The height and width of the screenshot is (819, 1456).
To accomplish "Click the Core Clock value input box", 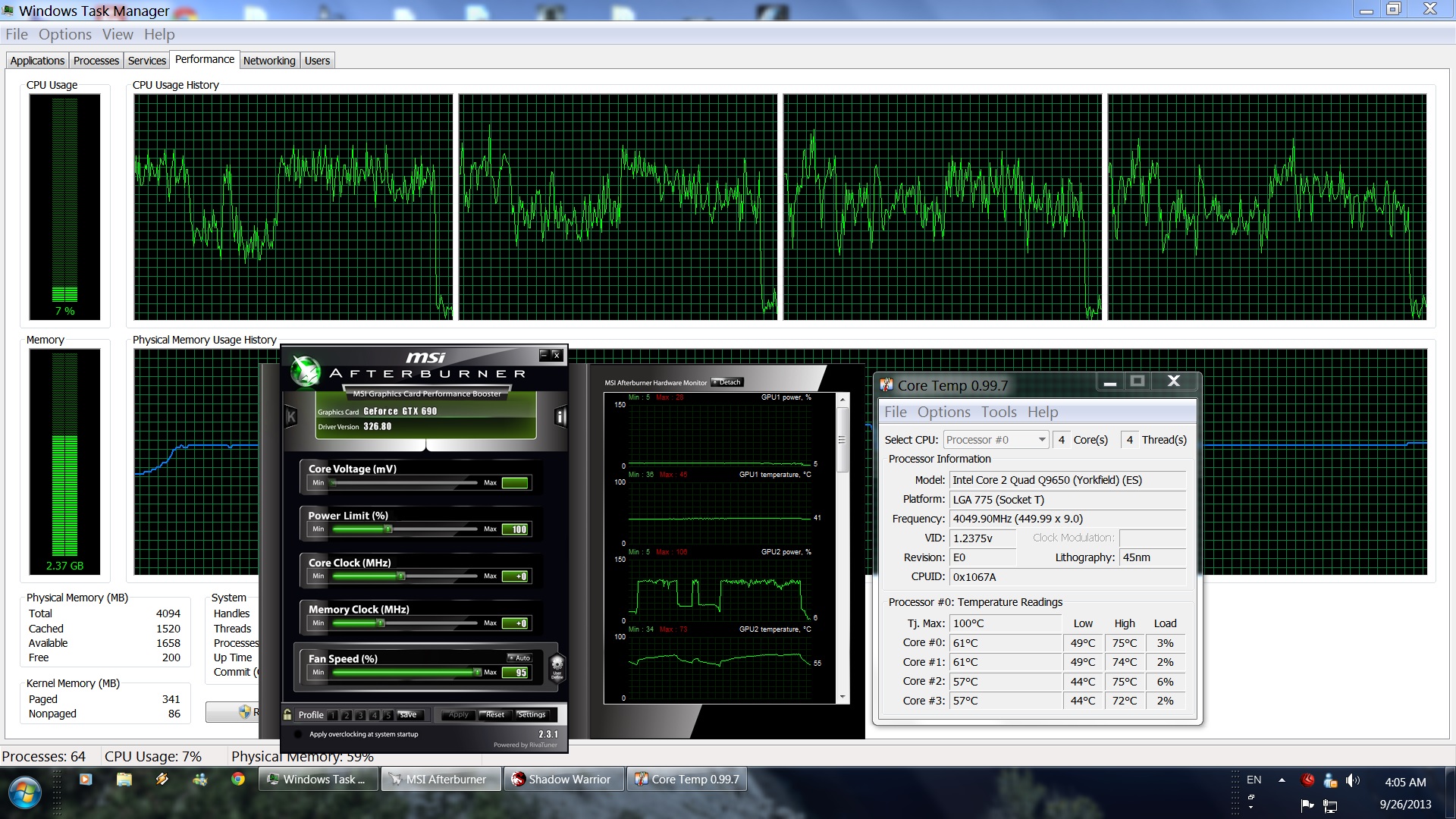I will click(x=516, y=576).
